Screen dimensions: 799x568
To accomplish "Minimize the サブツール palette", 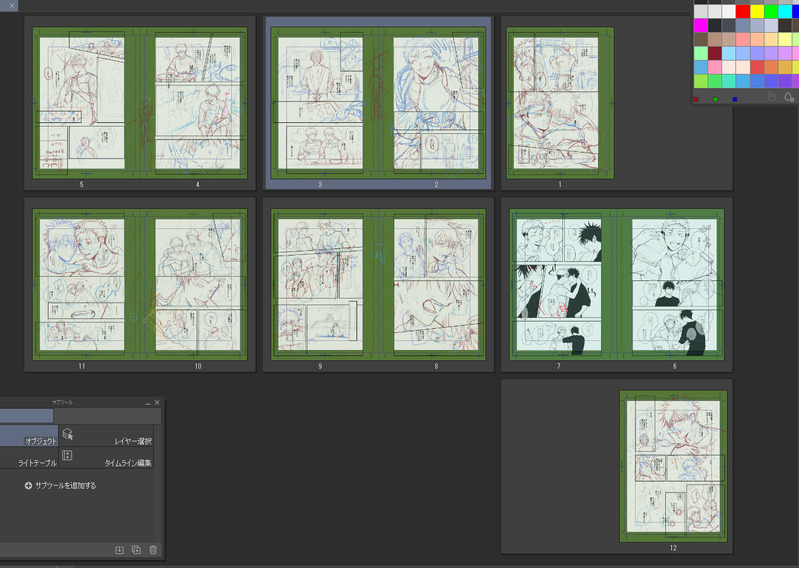I will click(x=148, y=402).
